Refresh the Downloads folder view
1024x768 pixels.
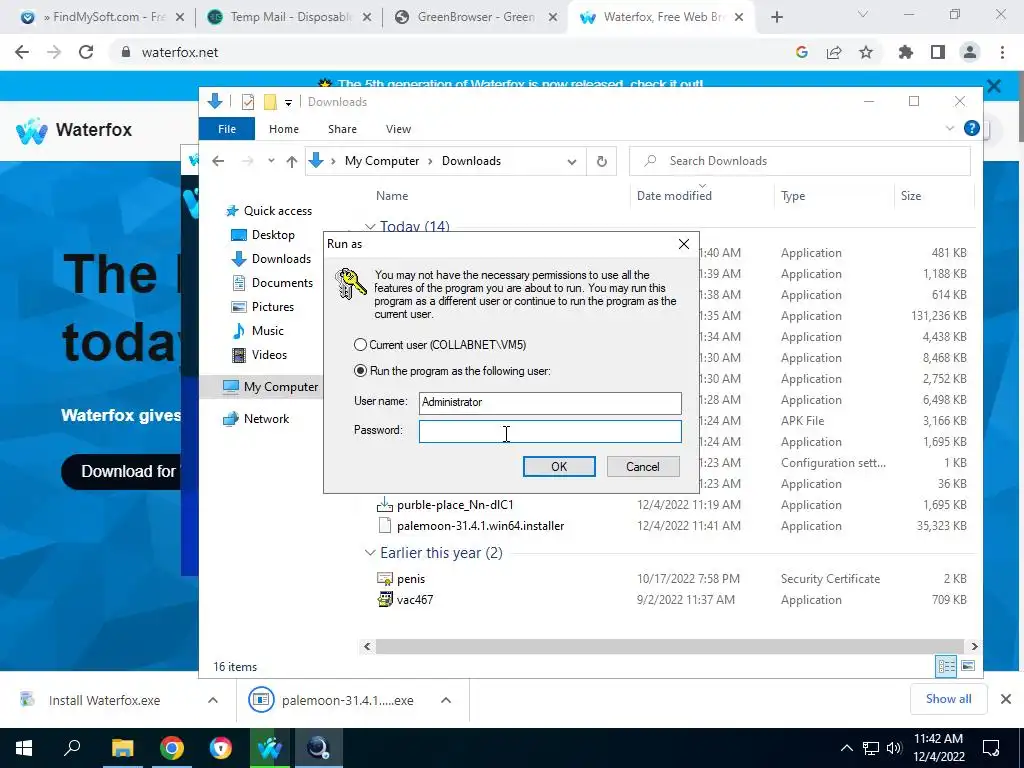click(x=602, y=161)
